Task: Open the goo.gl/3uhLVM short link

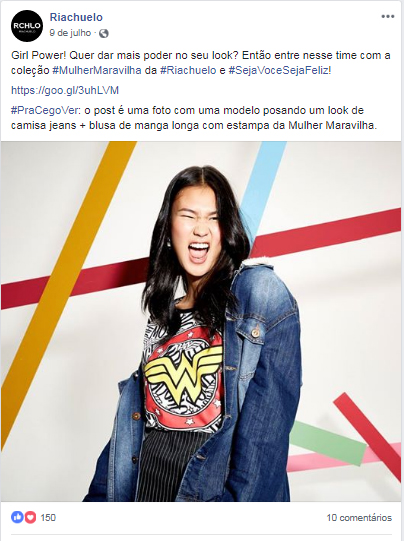Action: (65, 90)
